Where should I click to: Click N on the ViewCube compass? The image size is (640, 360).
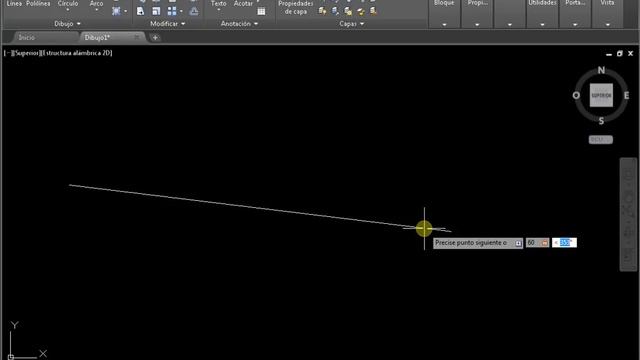click(x=601, y=70)
